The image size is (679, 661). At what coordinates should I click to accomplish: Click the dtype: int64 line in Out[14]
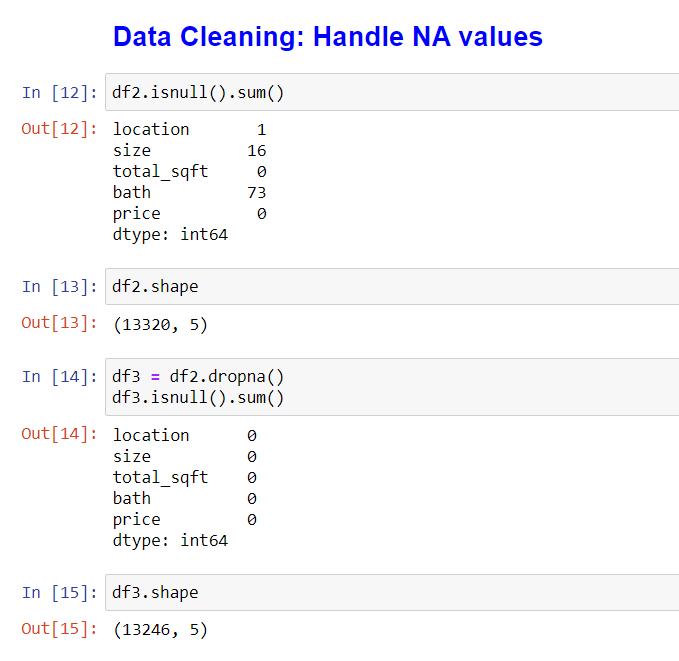point(170,541)
